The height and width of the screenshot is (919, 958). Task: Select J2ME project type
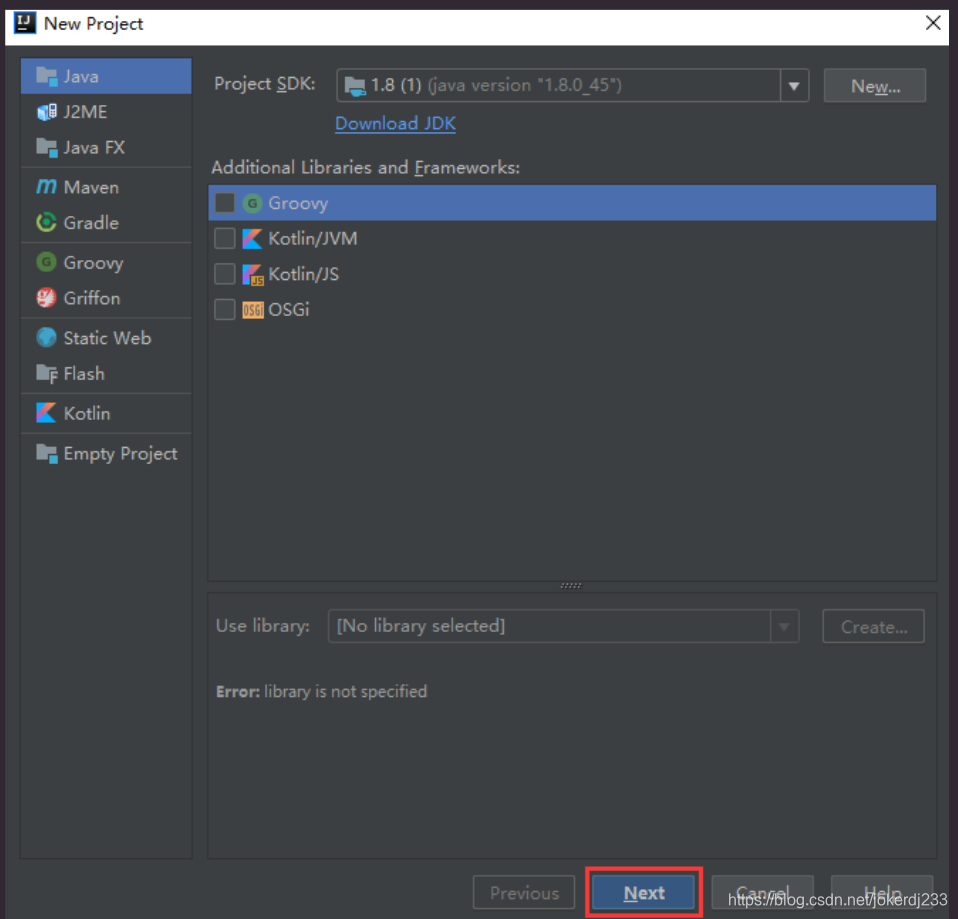106,112
